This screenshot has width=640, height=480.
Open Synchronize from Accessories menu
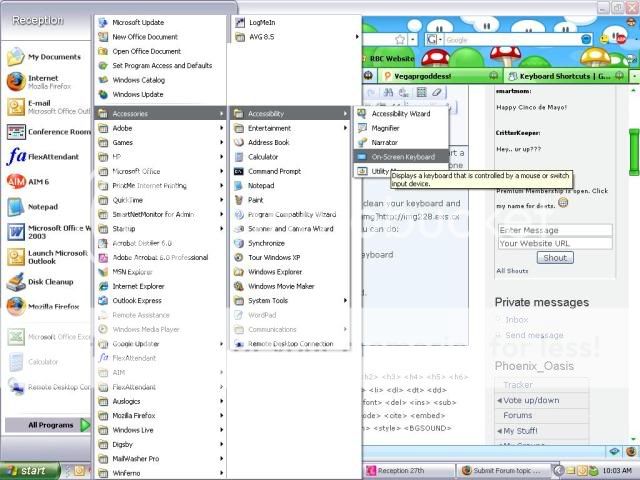point(290,243)
